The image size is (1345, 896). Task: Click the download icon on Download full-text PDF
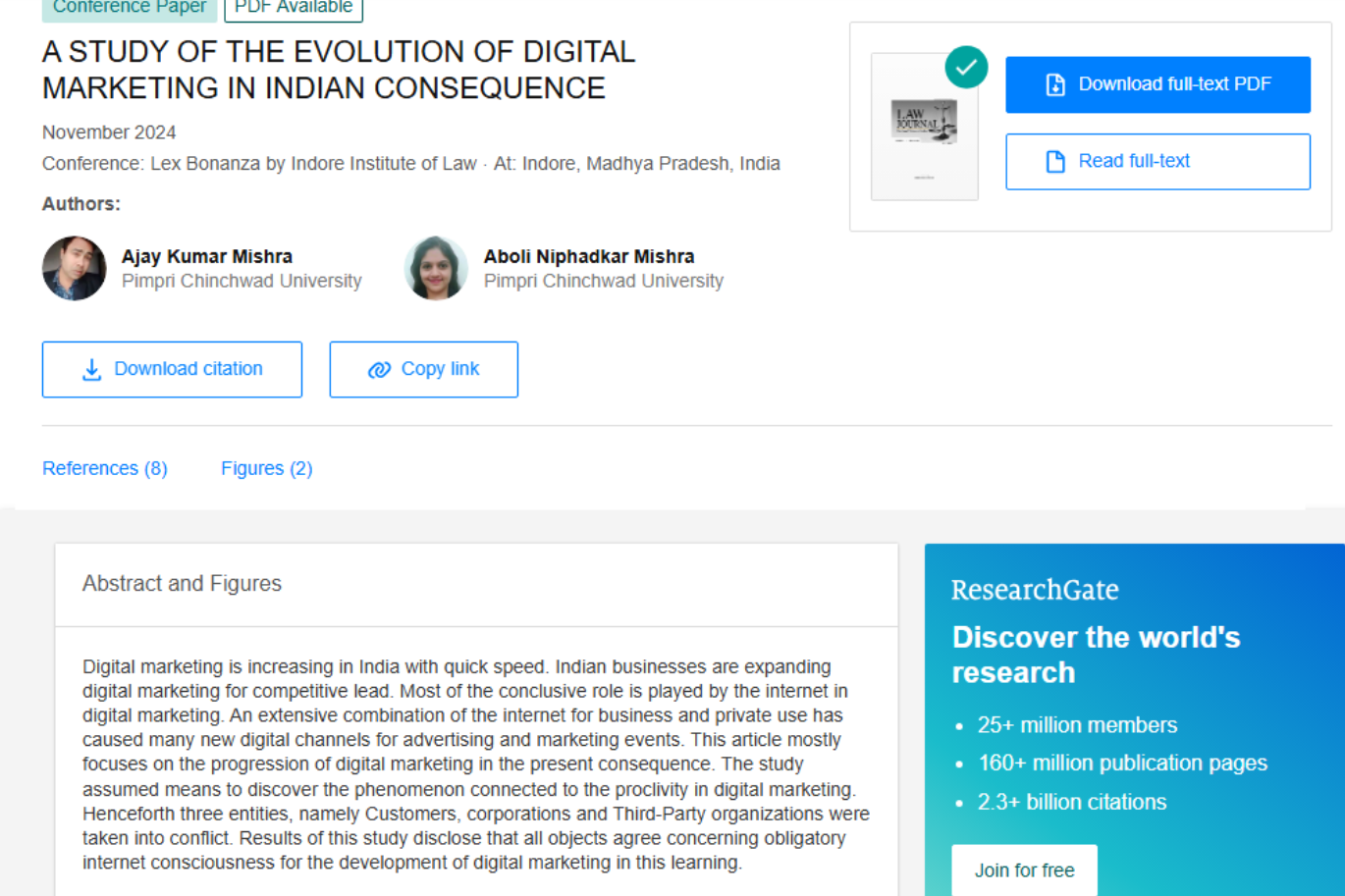[x=1055, y=84]
